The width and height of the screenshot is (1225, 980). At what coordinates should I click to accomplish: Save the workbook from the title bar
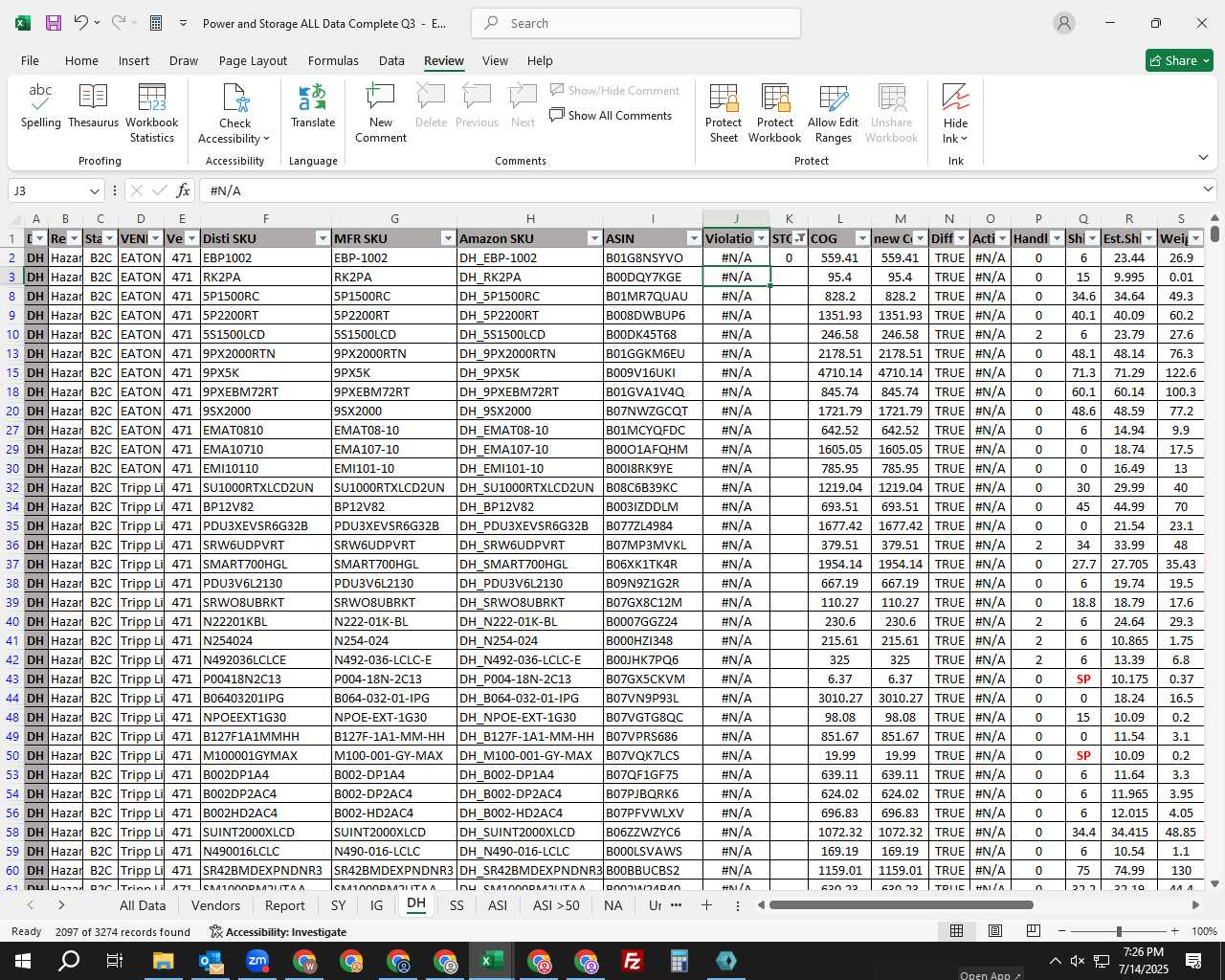(x=54, y=23)
